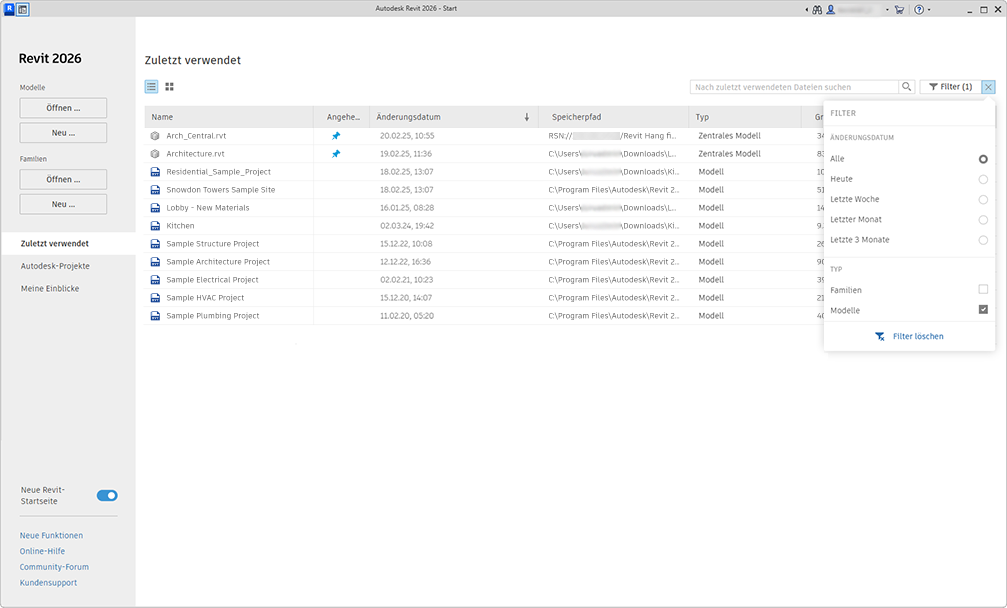Select the Alle date radio button

pyautogui.click(x=983, y=159)
